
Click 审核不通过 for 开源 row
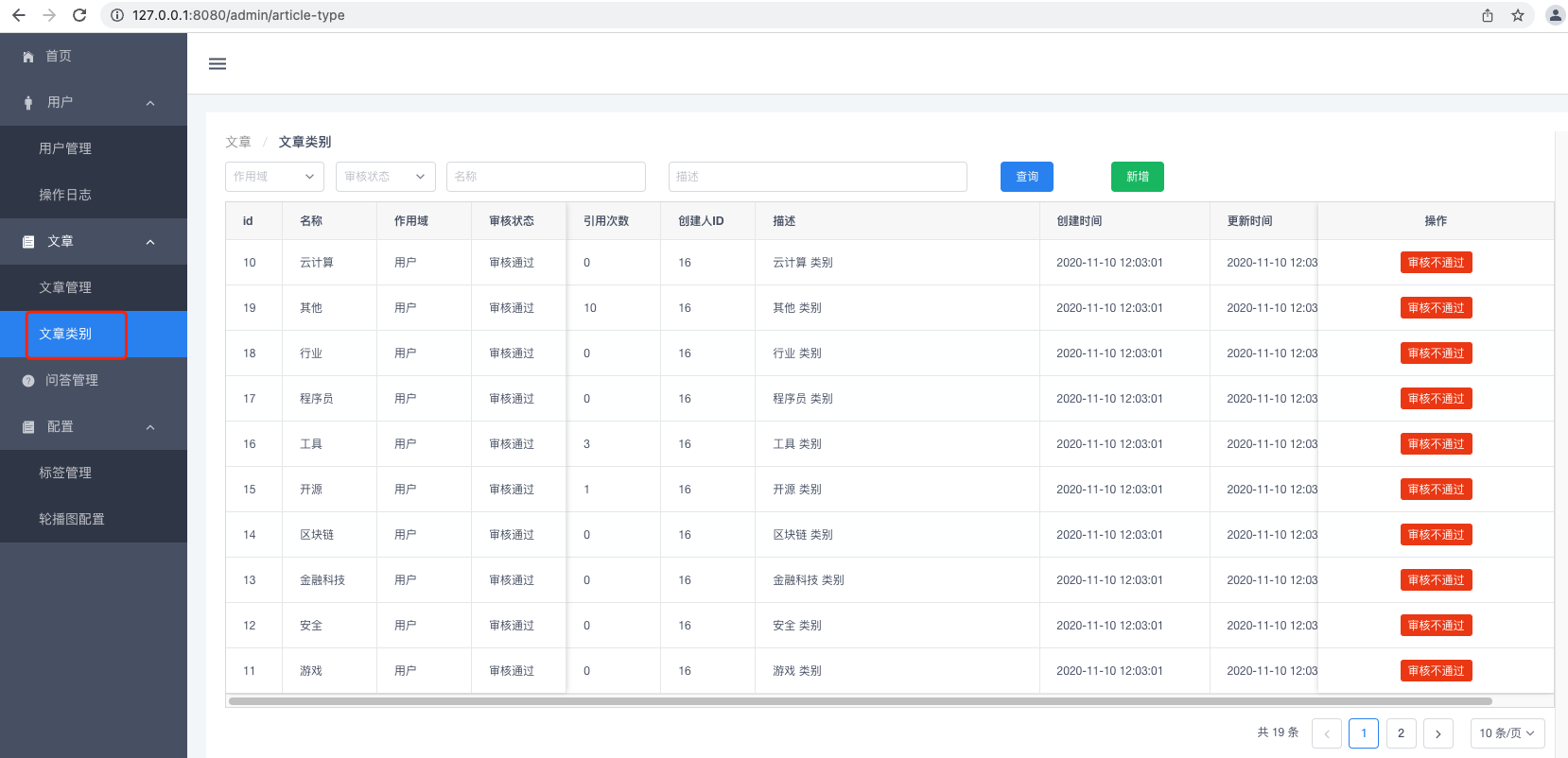1436,490
